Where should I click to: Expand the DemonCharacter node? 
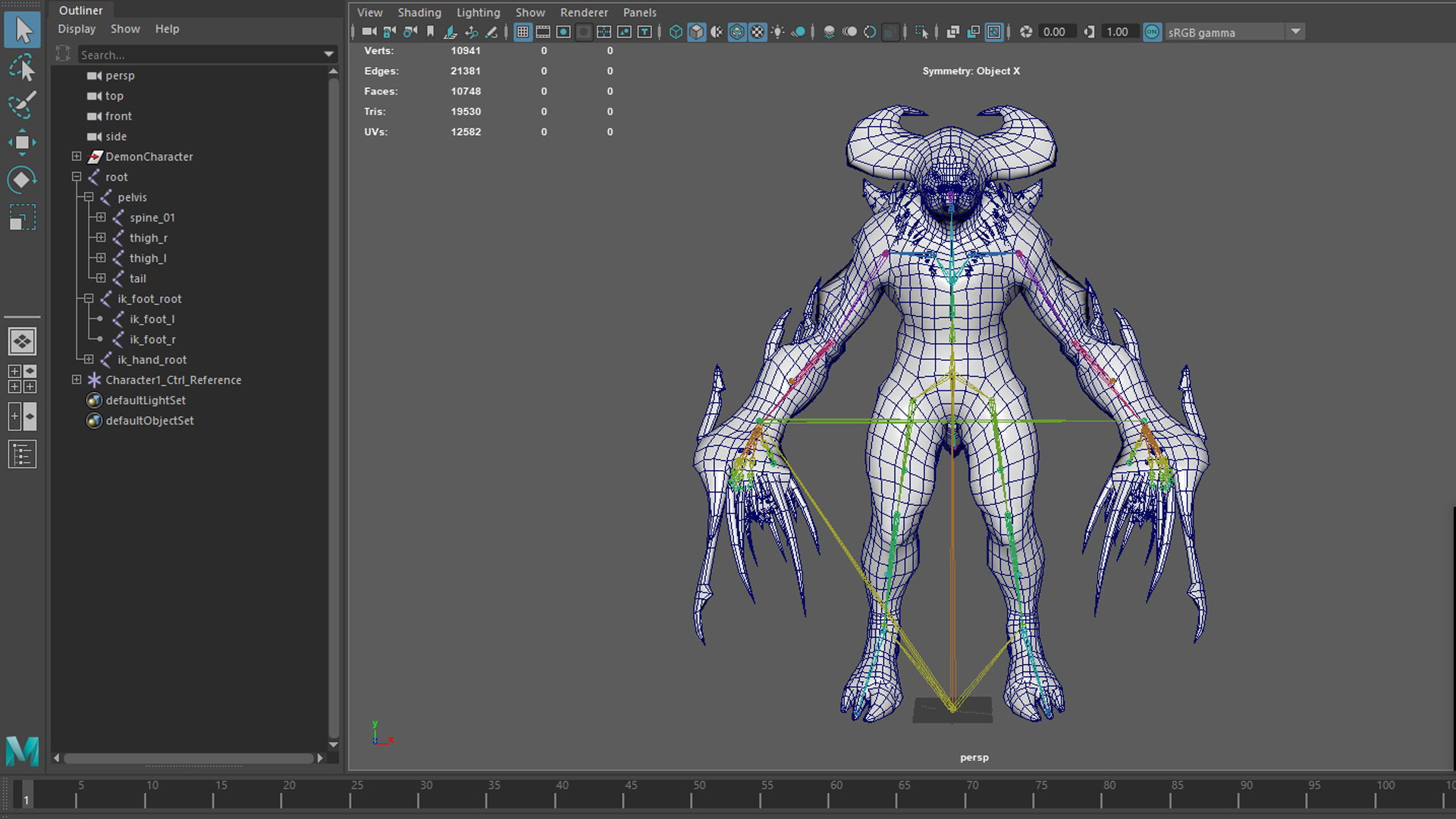point(77,156)
